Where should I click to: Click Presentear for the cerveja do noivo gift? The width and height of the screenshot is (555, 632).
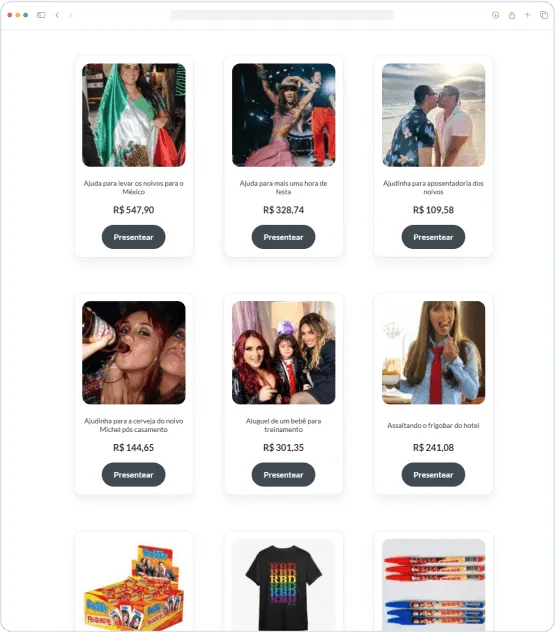point(133,475)
